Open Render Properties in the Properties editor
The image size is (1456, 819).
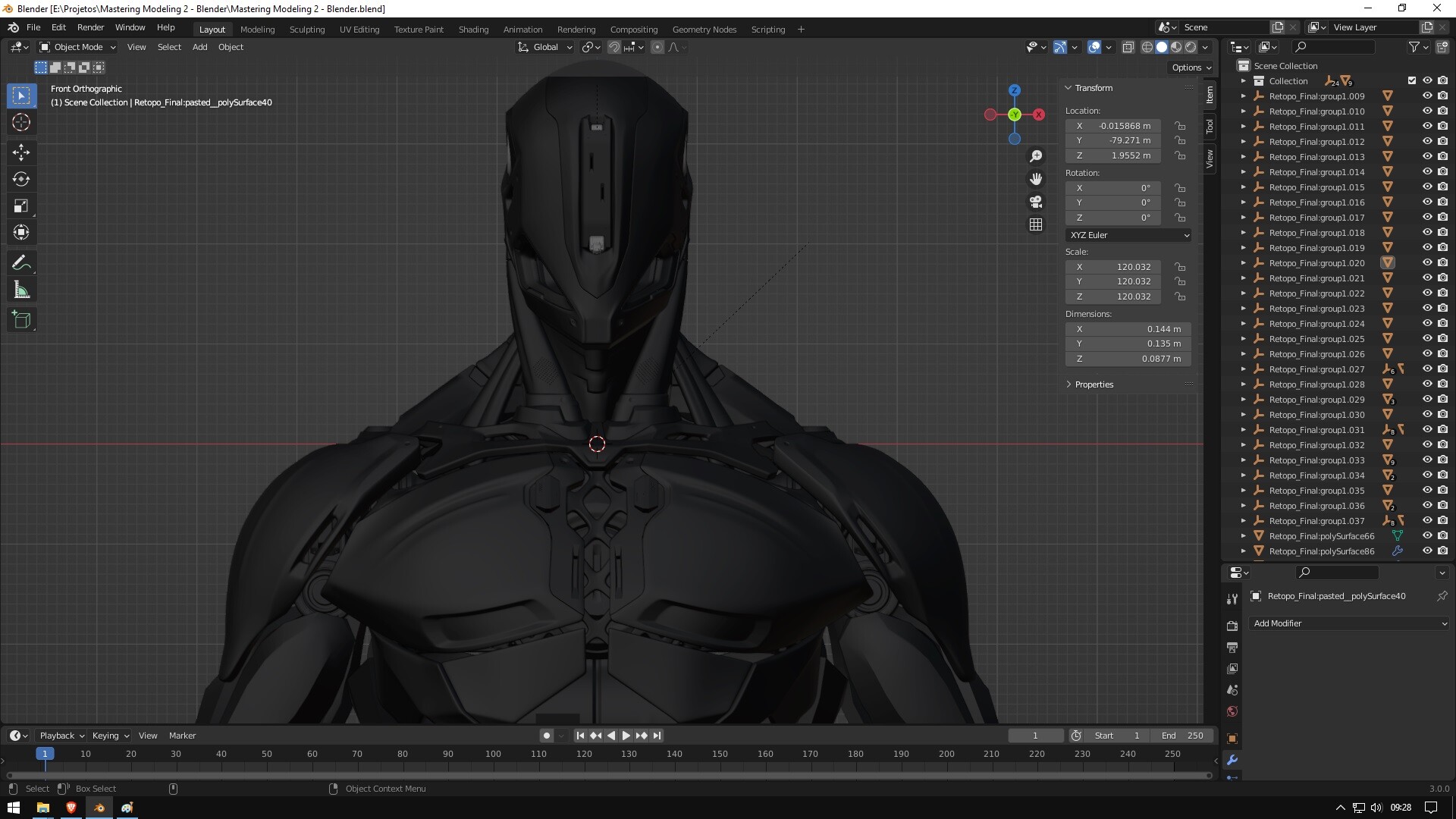pyautogui.click(x=1232, y=626)
